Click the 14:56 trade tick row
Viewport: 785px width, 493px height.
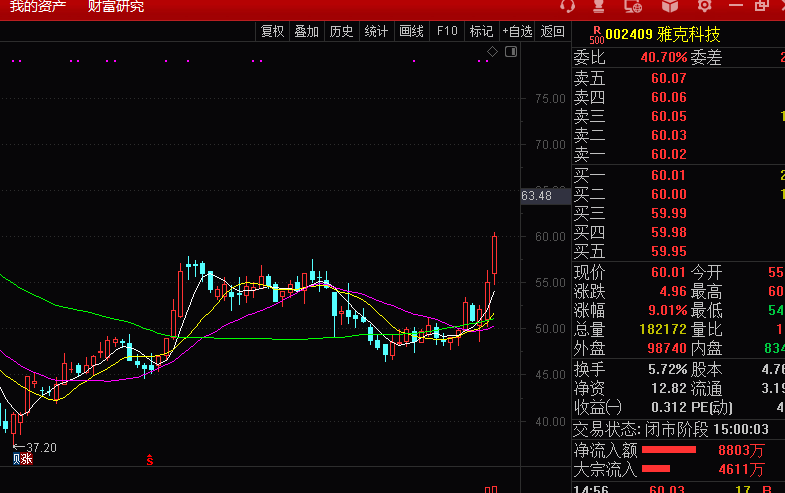click(x=678, y=489)
